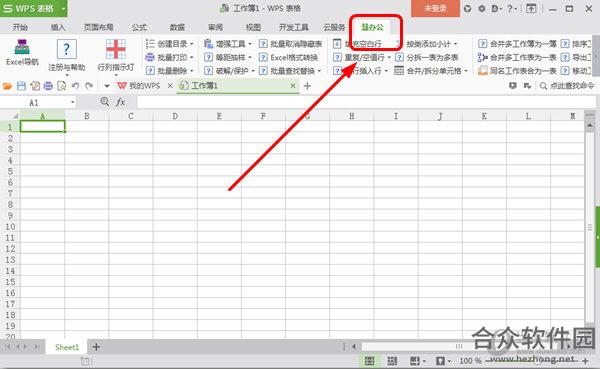This screenshot has height=369, width=600.
Task: Expand the 破解/保护 dropdown arrow
Action: click(x=253, y=71)
